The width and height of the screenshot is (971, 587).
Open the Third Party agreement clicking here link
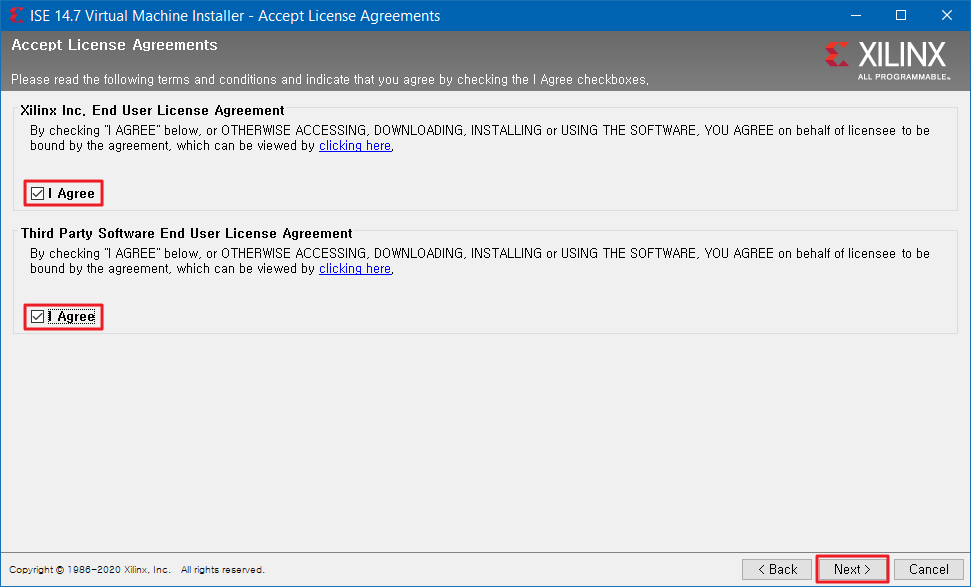(355, 269)
